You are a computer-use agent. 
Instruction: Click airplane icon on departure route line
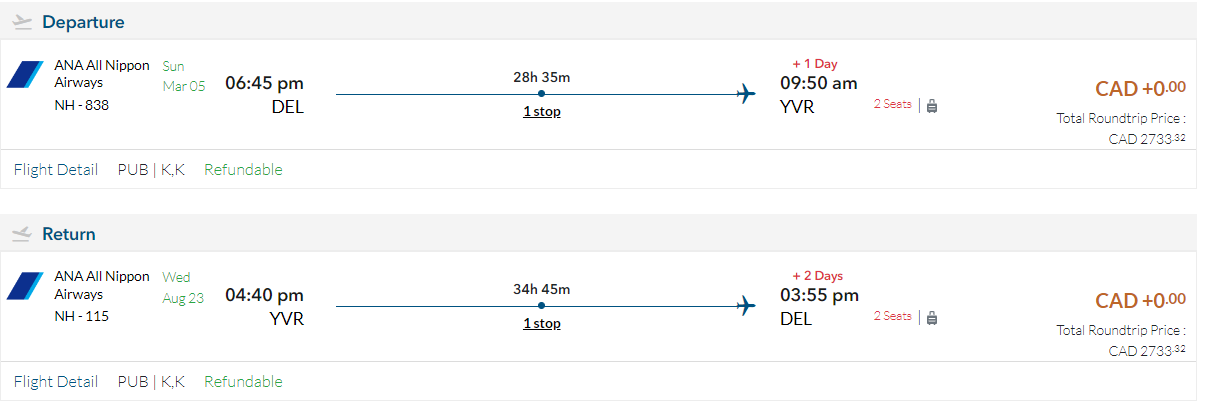pyautogui.click(x=746, y=95)
